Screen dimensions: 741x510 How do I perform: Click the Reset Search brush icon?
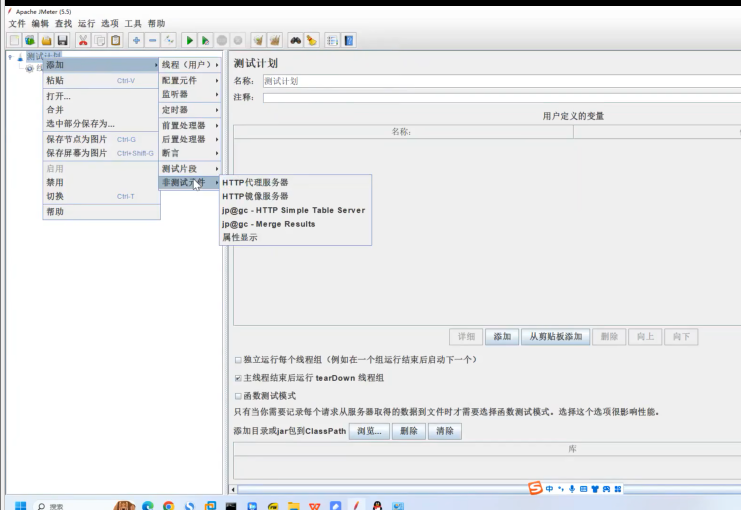[311, 41]
